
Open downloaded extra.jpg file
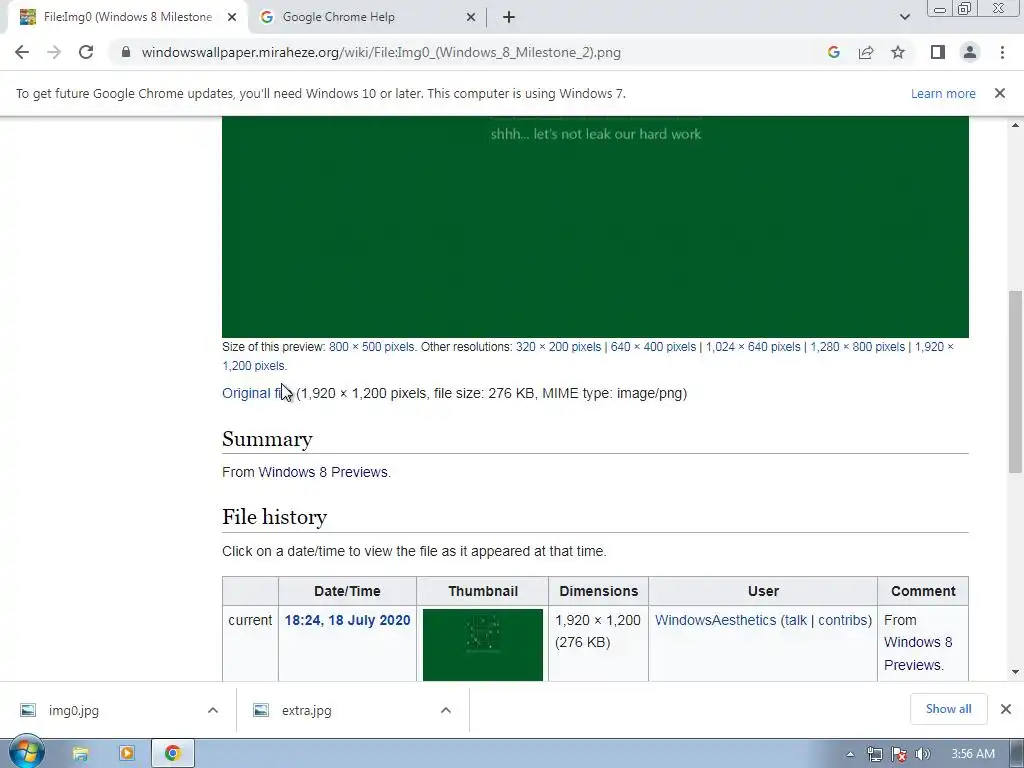[306, 711]
